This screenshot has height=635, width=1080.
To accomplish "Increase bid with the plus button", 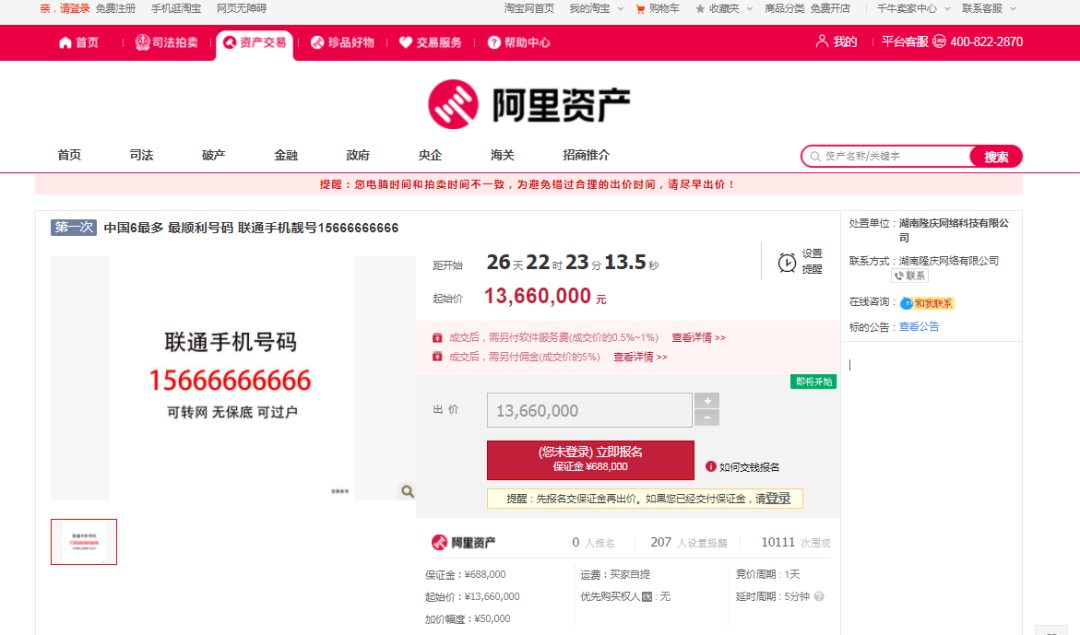I will 707,401.
